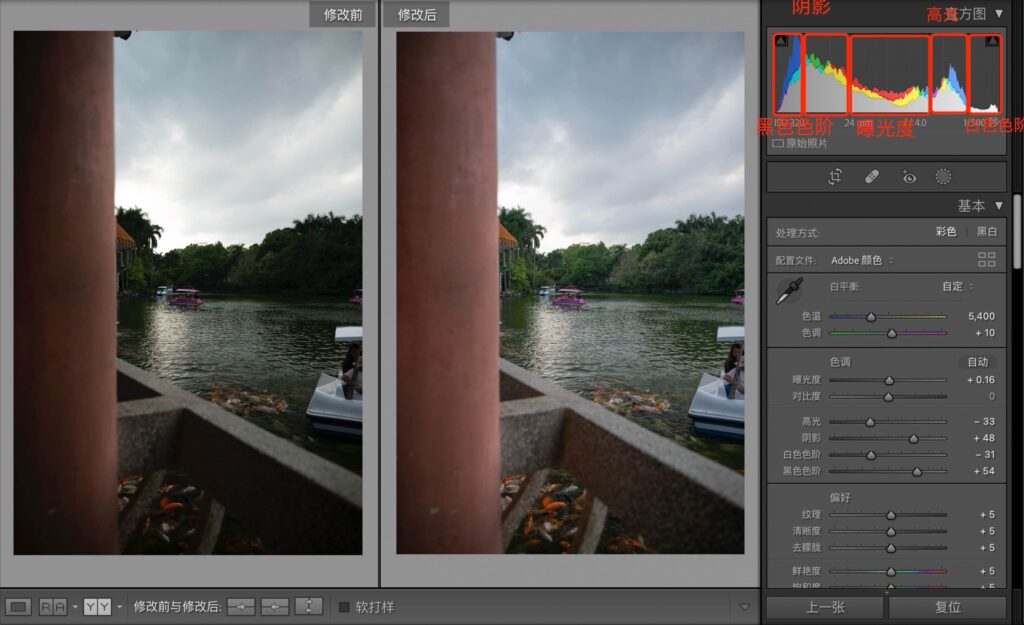Select the spot removal healing tool
The height and width of the screenshot is (625, 1024).
click(871, 177)
